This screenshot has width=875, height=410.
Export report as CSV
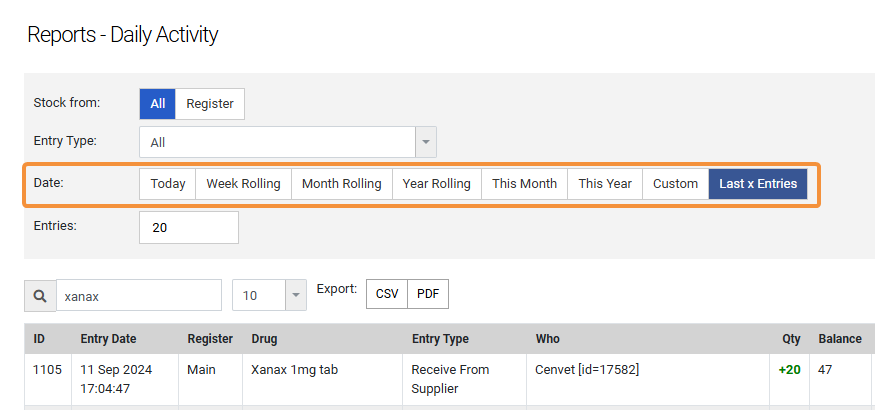pyautogui.click(x=386, y=294)
